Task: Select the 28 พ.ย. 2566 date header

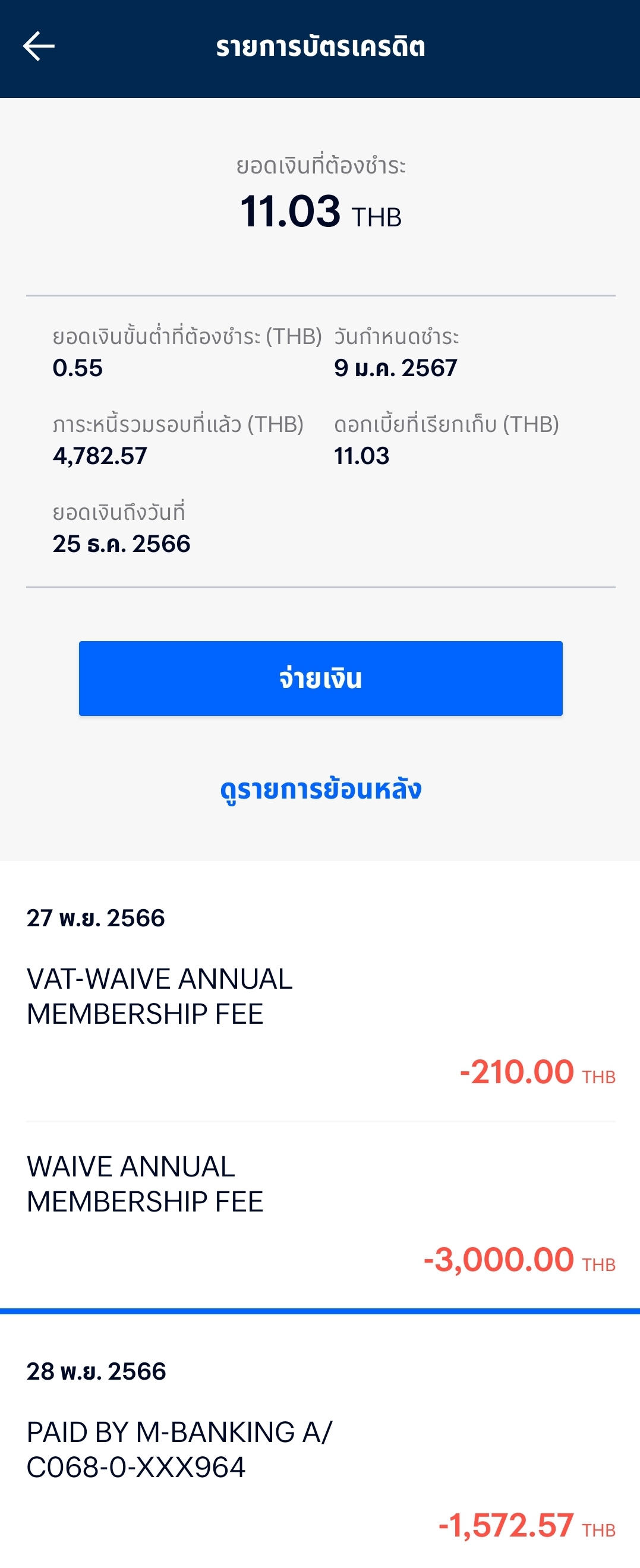Action: [96, 1371]
